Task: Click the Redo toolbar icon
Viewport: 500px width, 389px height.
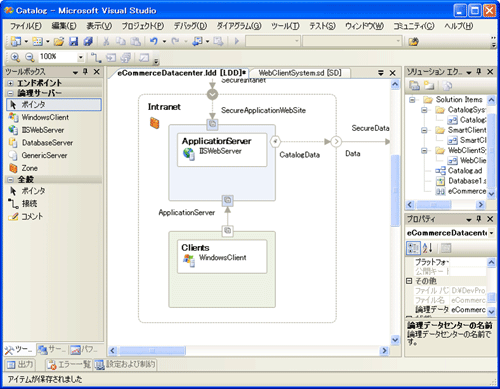Action: click(175, 41)
